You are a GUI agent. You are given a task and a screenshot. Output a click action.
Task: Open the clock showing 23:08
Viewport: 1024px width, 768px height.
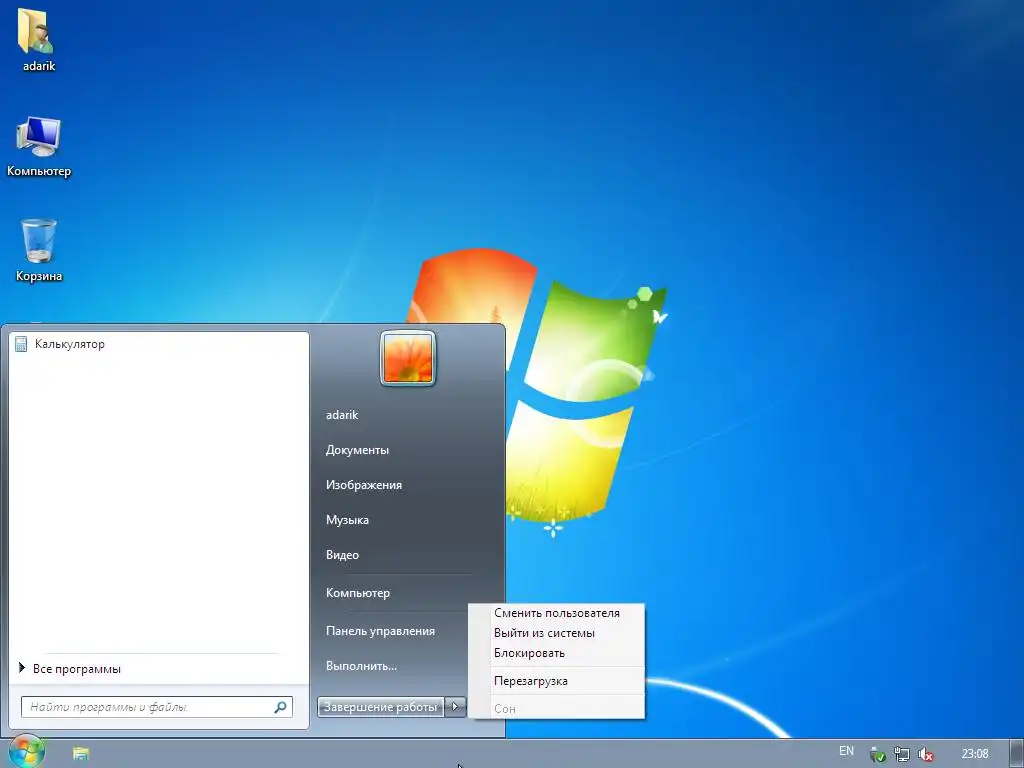974,754
